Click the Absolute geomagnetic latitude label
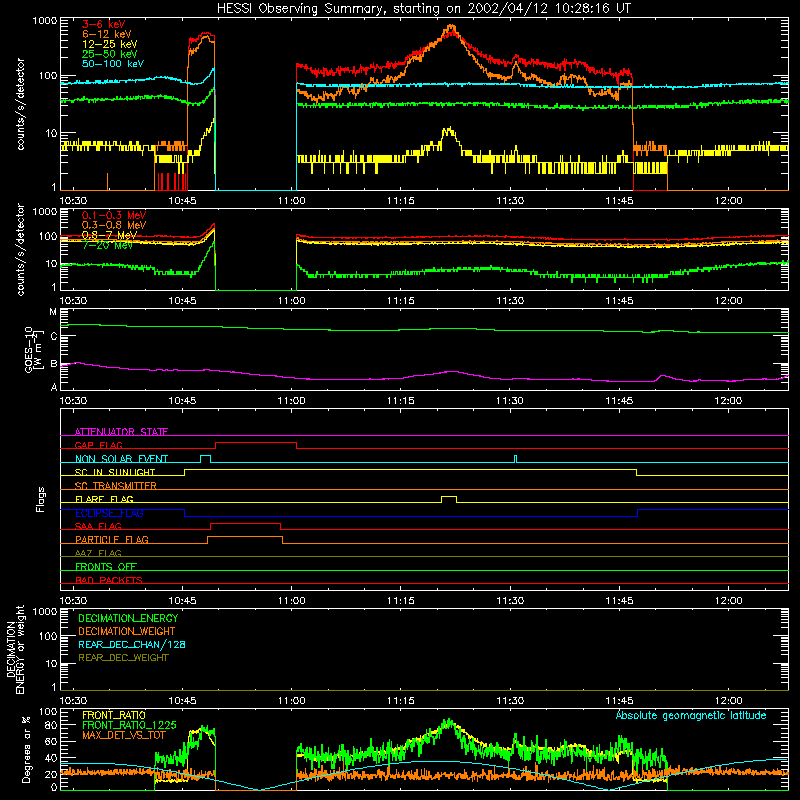This screenshot has width=800, height=800. [691, 715]
